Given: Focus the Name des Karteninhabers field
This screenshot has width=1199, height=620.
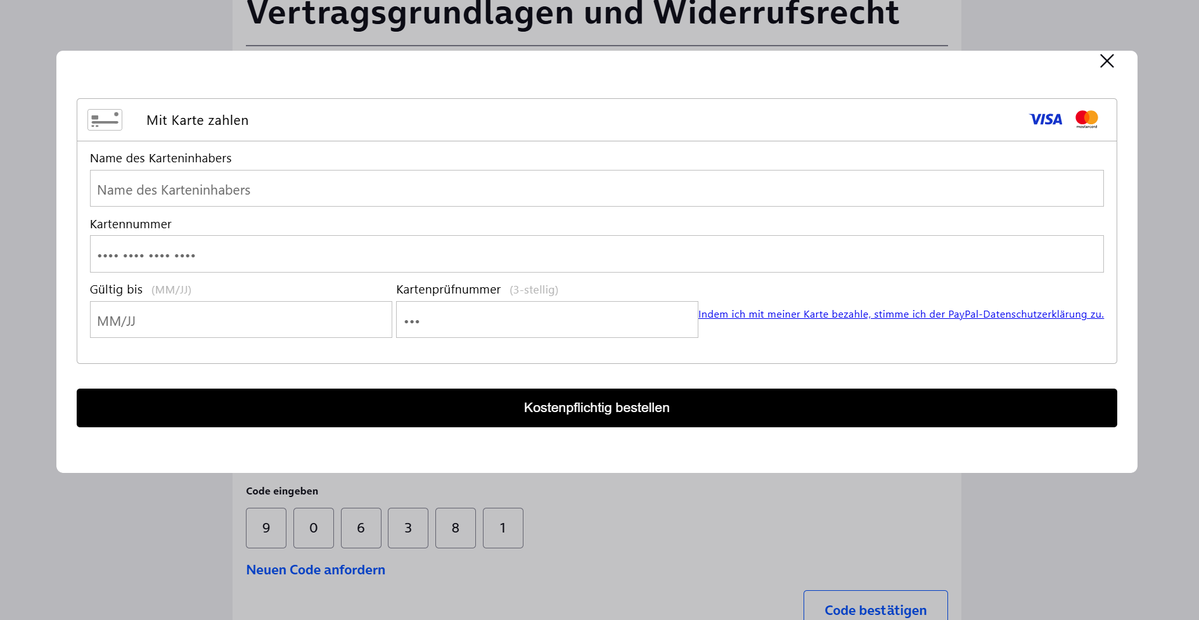Looking at the screenshot, I should pyautogui.click(x=596, y=189).
